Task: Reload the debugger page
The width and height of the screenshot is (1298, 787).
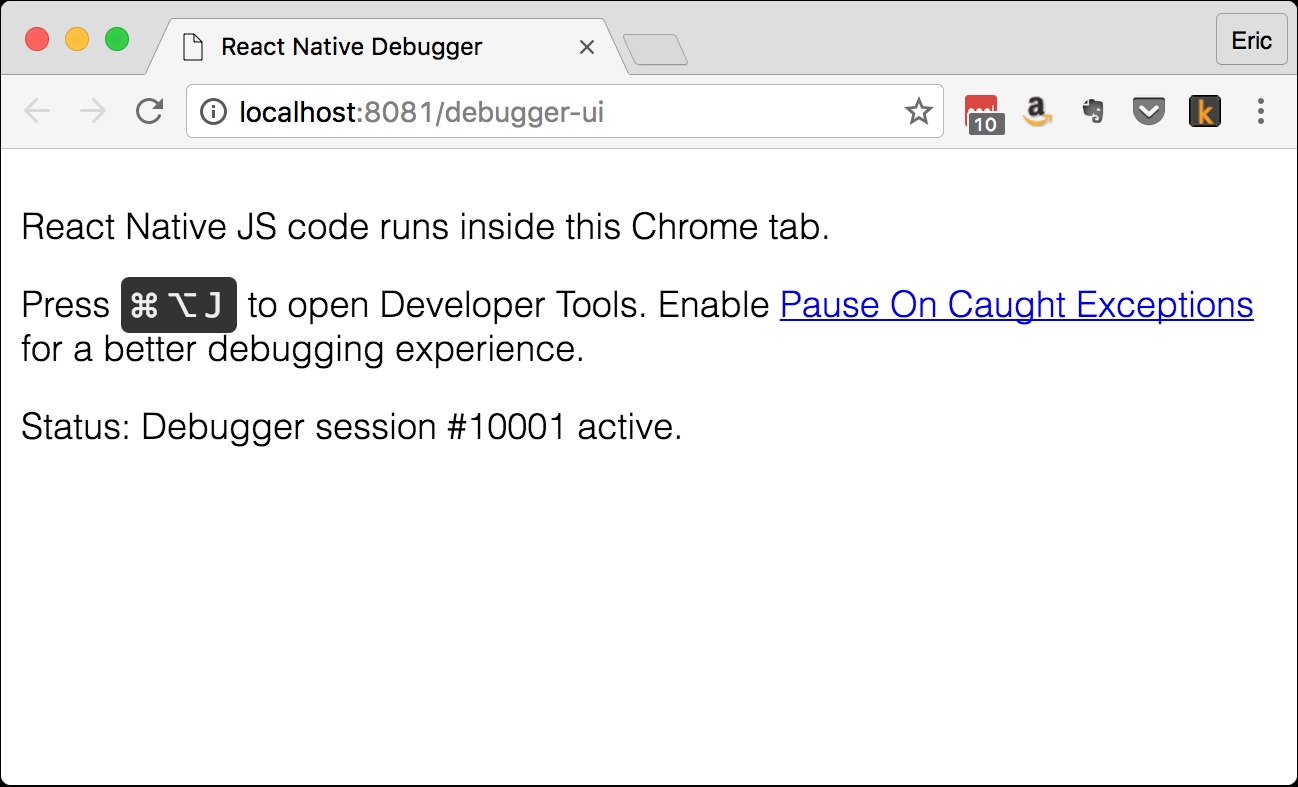Action: (149, 111)
